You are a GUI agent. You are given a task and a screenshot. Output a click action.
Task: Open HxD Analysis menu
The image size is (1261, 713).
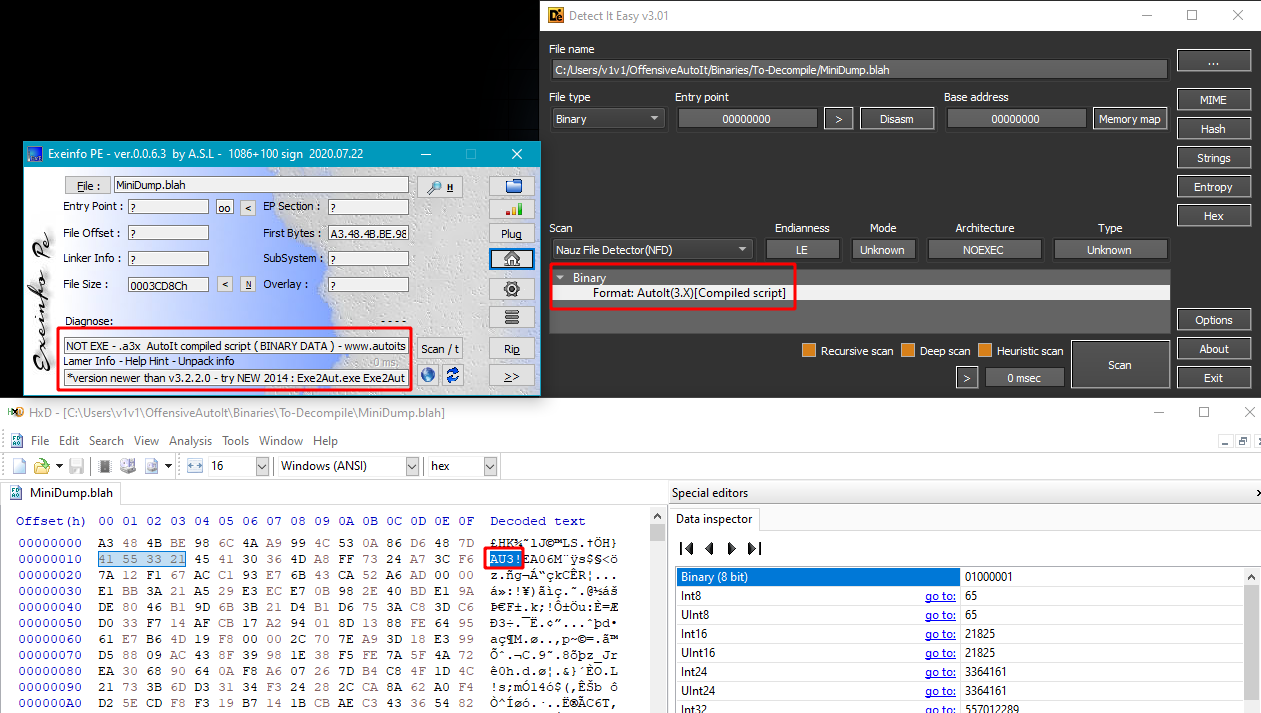click(x=191, y=441)
